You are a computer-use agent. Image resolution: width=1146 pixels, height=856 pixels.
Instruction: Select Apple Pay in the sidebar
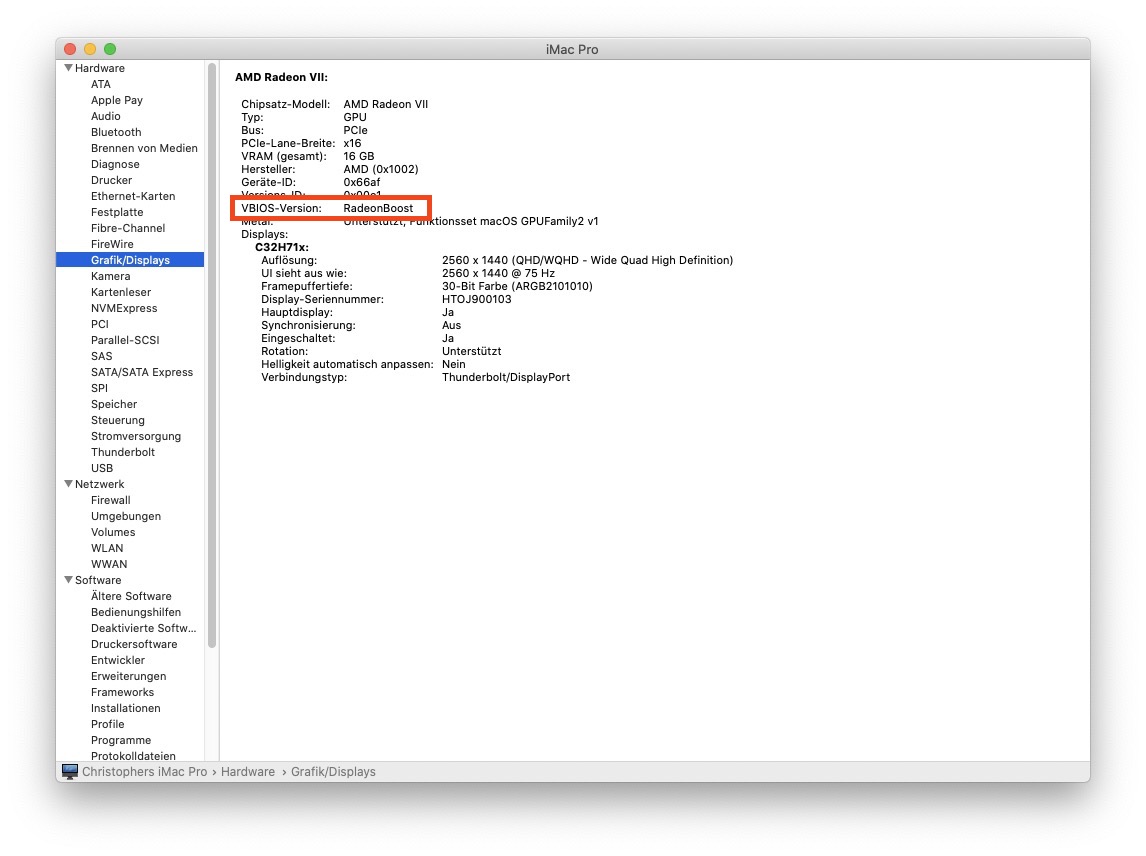[x=117, y=100]
